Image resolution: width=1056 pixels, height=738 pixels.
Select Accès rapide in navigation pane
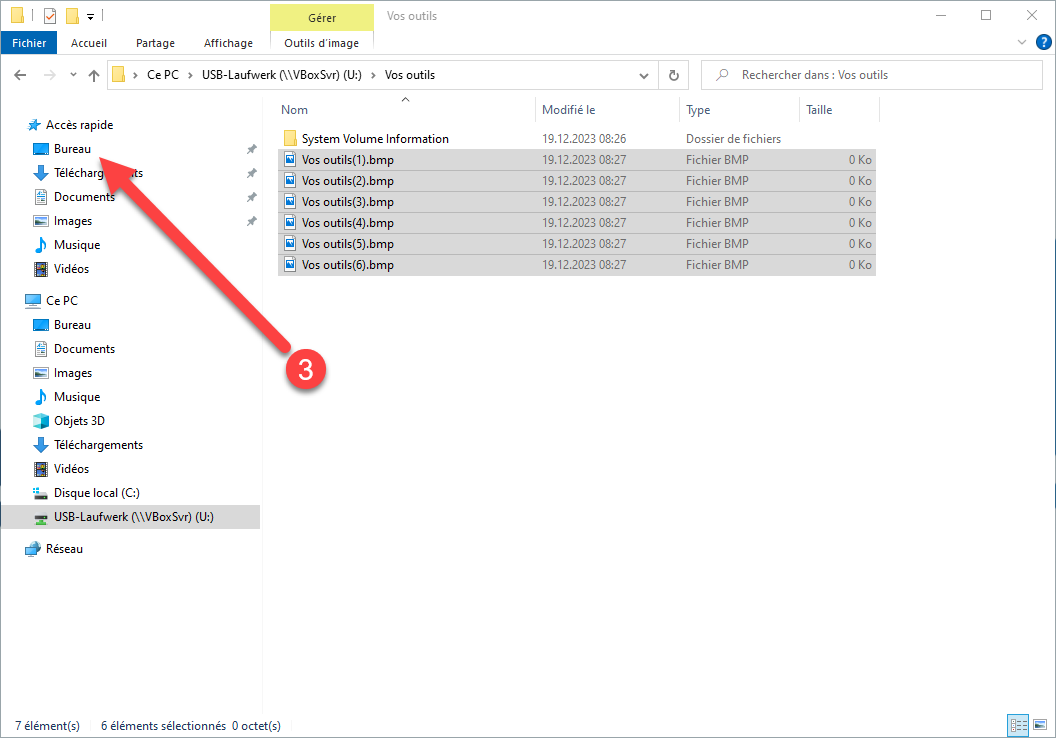pyautogui.click(x=79, y=125)
